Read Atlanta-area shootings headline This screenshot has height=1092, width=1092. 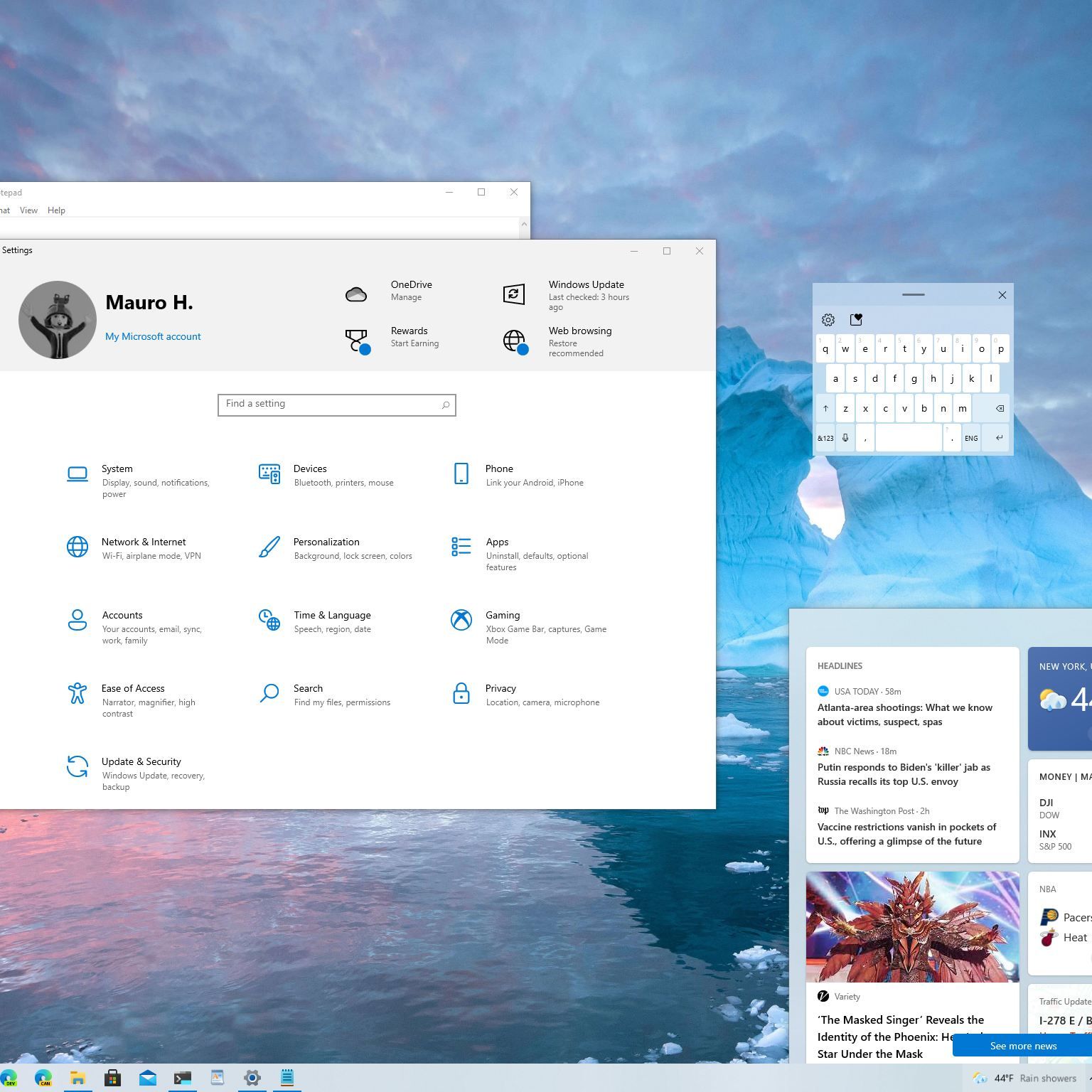905,714
